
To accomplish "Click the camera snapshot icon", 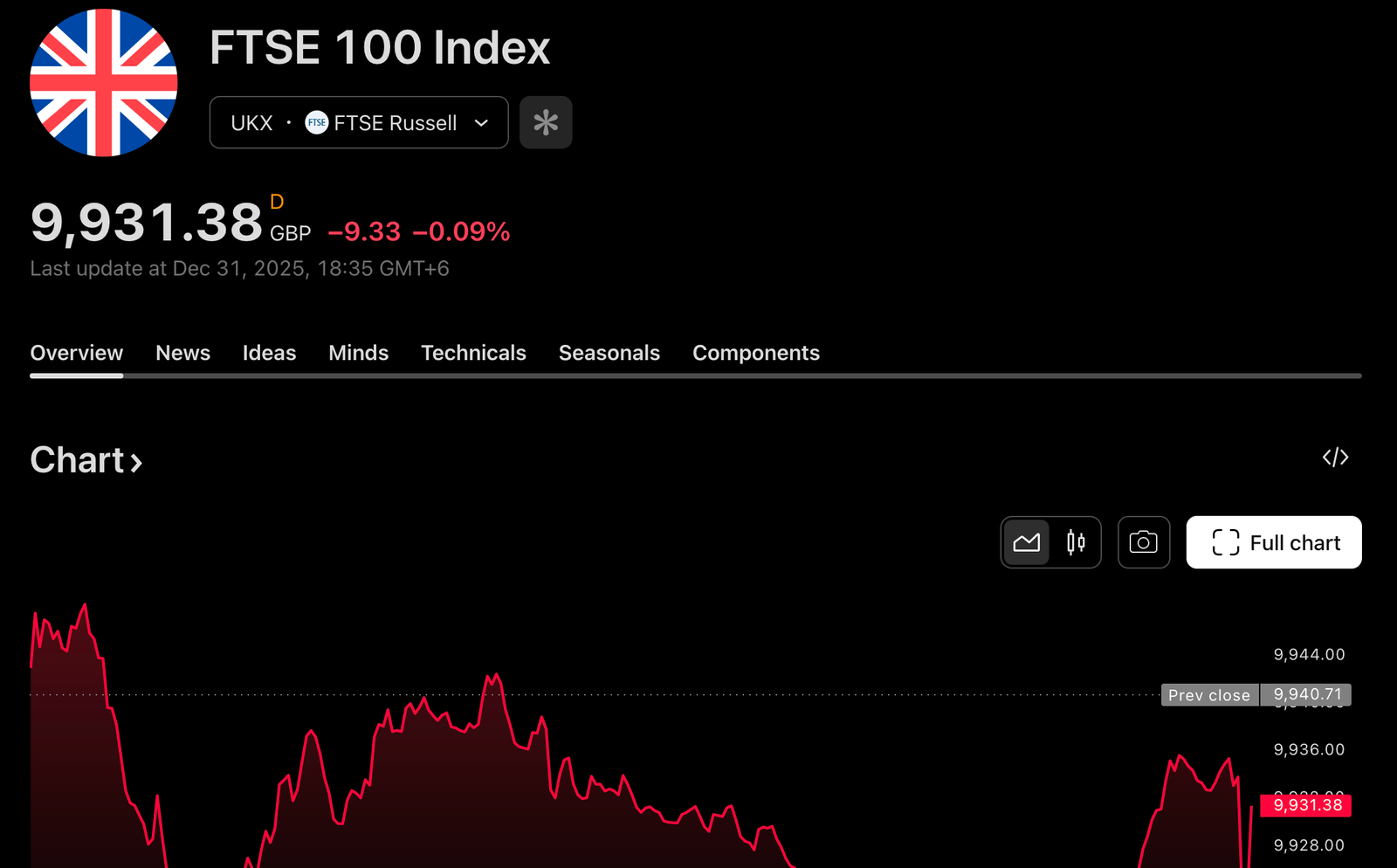I will coord(1144,542).
